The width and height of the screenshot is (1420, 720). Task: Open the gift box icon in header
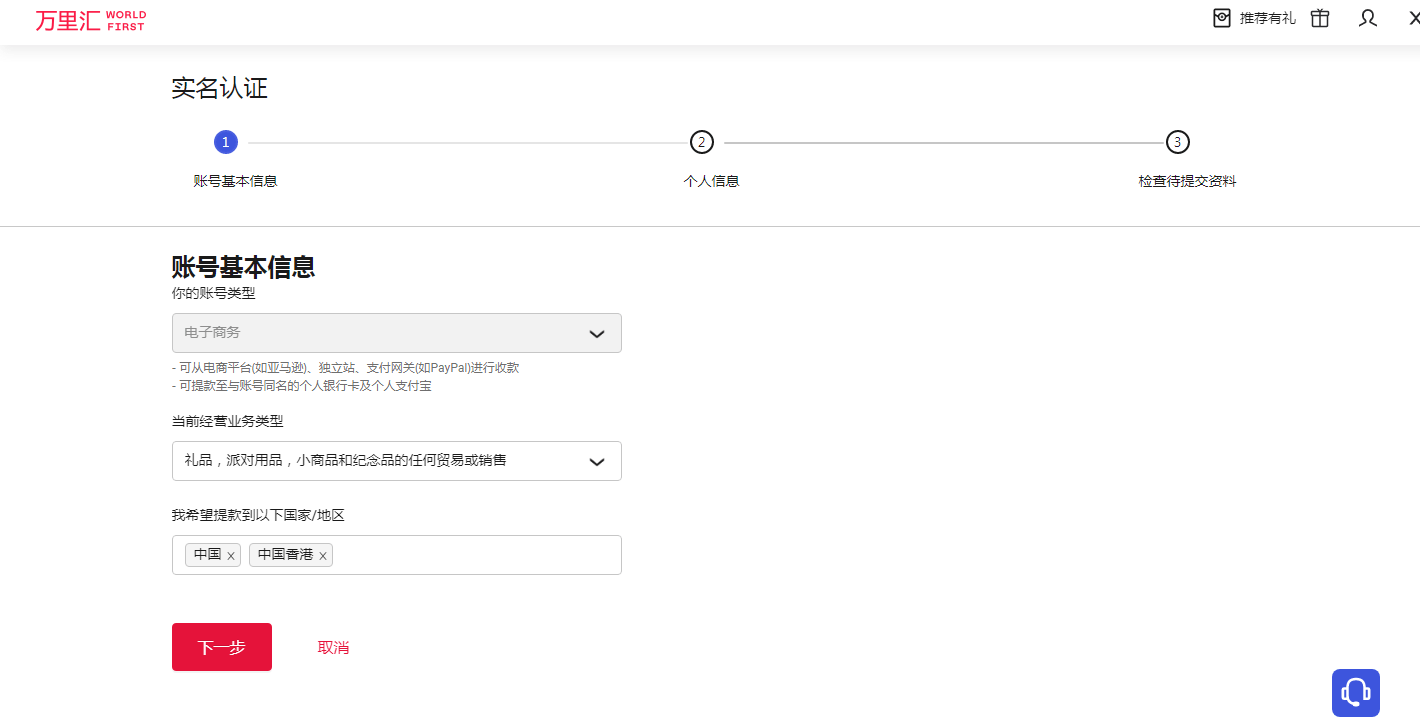click(x=1320, y=18)
